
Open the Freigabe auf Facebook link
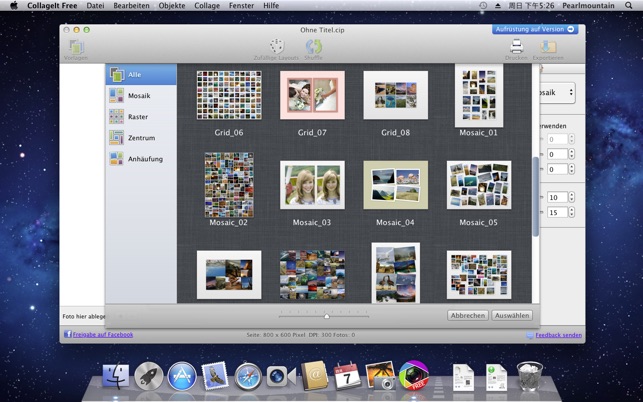pyautogui.click(x=103, y=335)
